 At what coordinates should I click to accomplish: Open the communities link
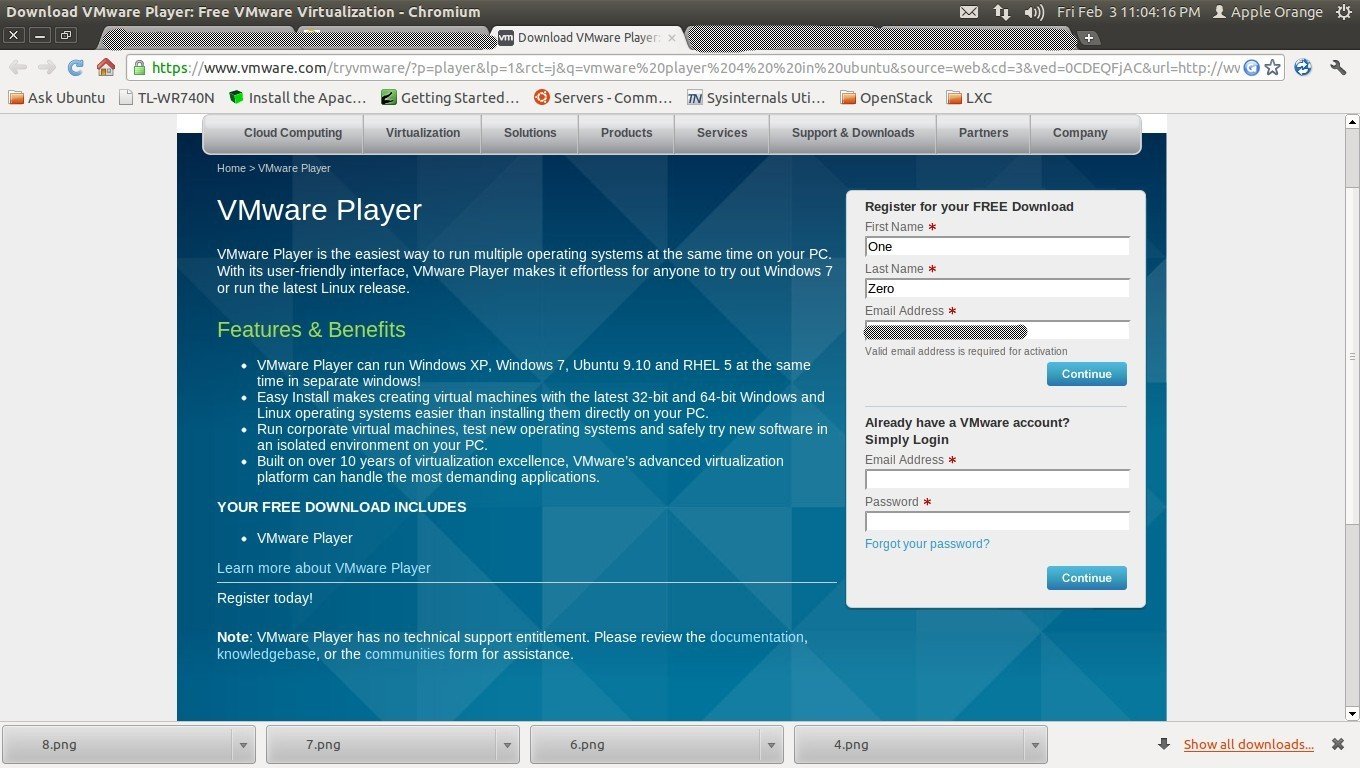[405, 654]
